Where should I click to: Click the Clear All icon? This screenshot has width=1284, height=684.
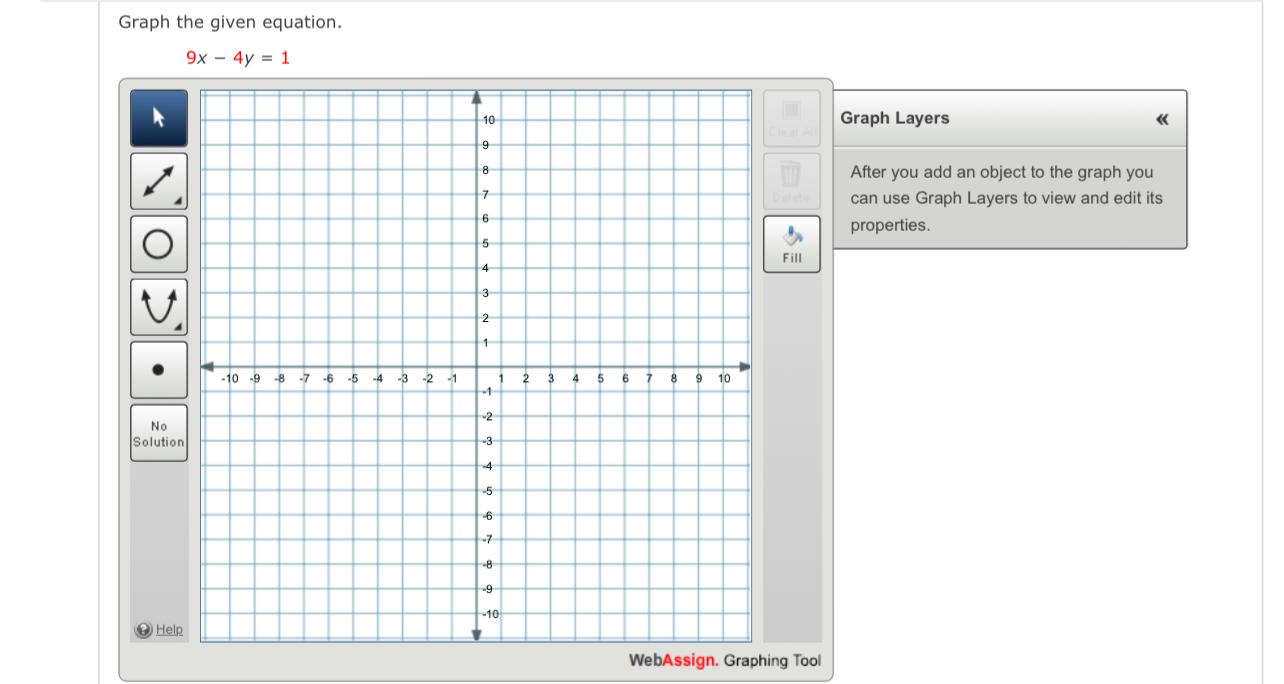click(x=790, y=120)
